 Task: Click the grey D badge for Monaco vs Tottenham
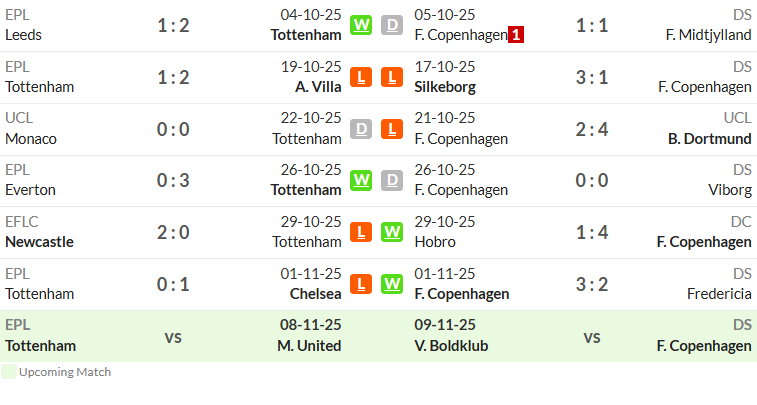pyautogui.click(x=361, y=129)
